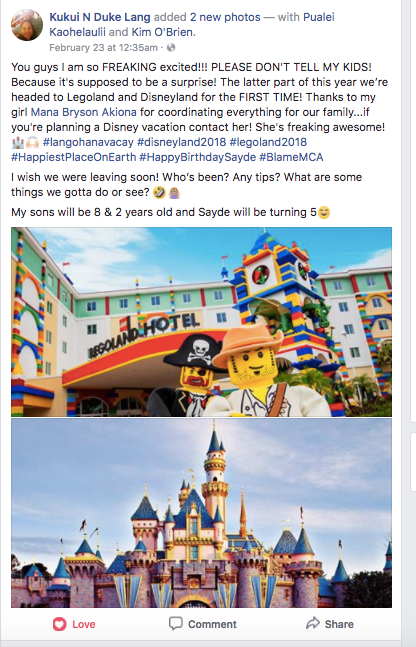The image size is (416, 647).
Task: Follow the #legoland2018 hashtag
Action: 268,142
